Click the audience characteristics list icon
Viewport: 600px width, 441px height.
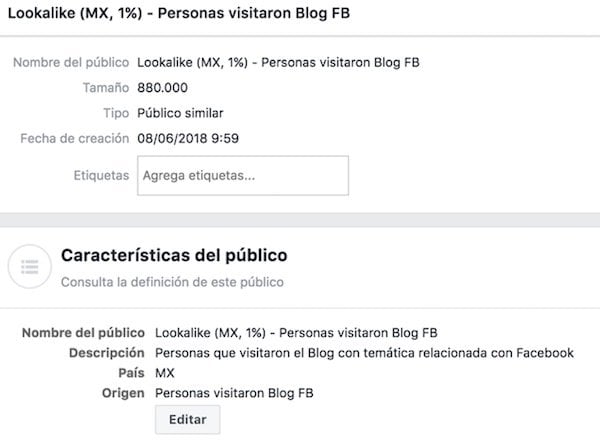[x=28, y=268]
